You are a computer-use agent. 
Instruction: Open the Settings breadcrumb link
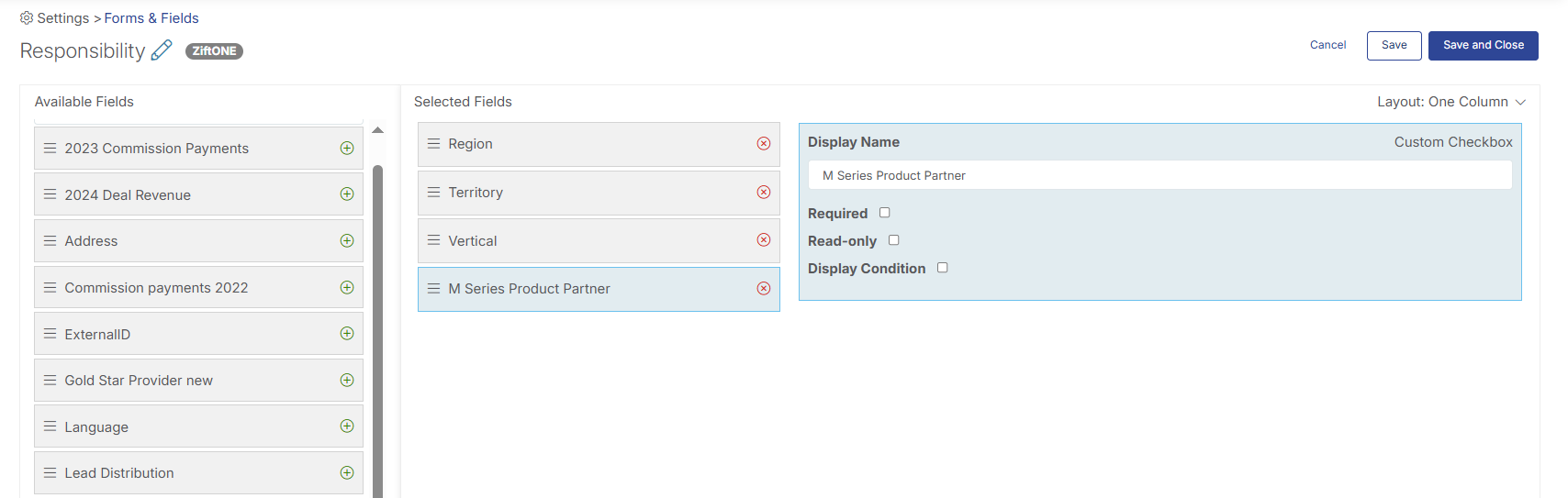(x=62, y=18)
